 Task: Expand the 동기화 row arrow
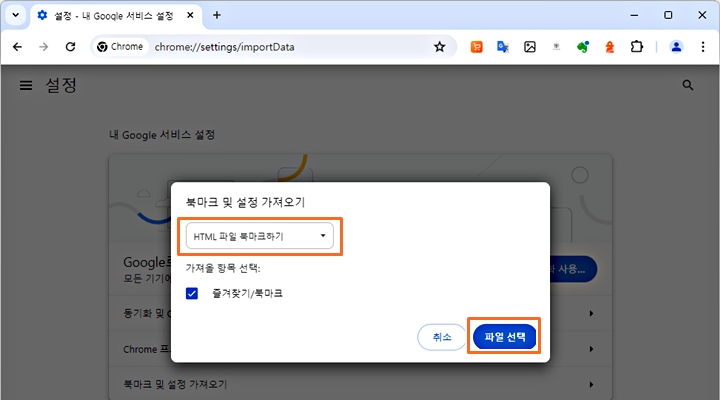click(591, 314)
